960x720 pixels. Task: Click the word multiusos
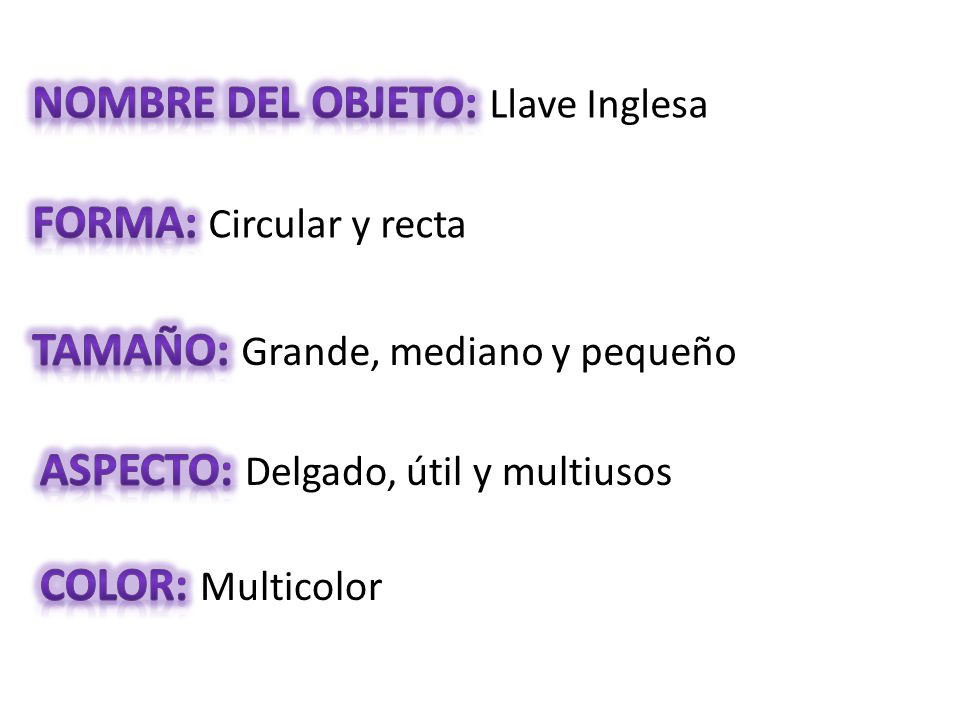coord(587,473)
